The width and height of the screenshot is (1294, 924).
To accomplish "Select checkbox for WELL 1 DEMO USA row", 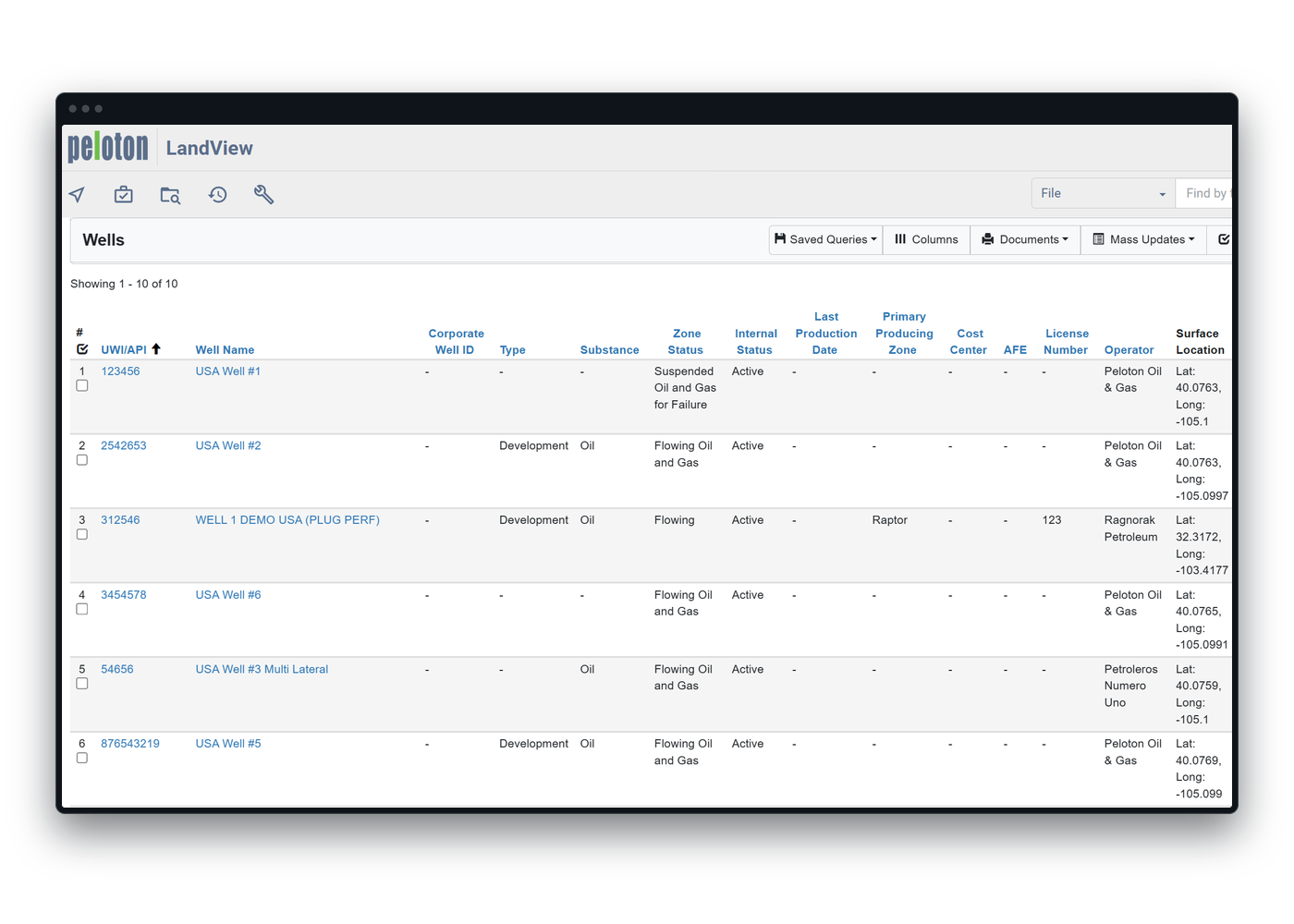I will (x=82, y=534).
